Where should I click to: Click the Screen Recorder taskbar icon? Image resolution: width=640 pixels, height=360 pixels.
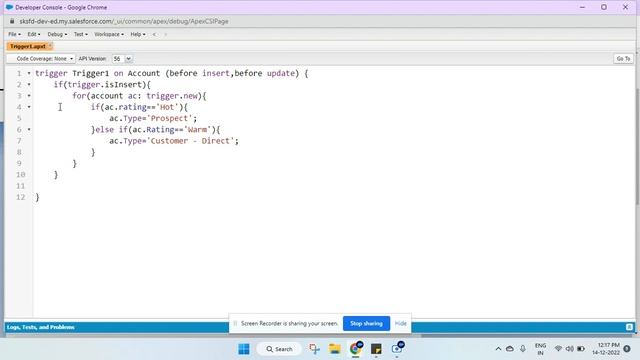coord(397,349)
